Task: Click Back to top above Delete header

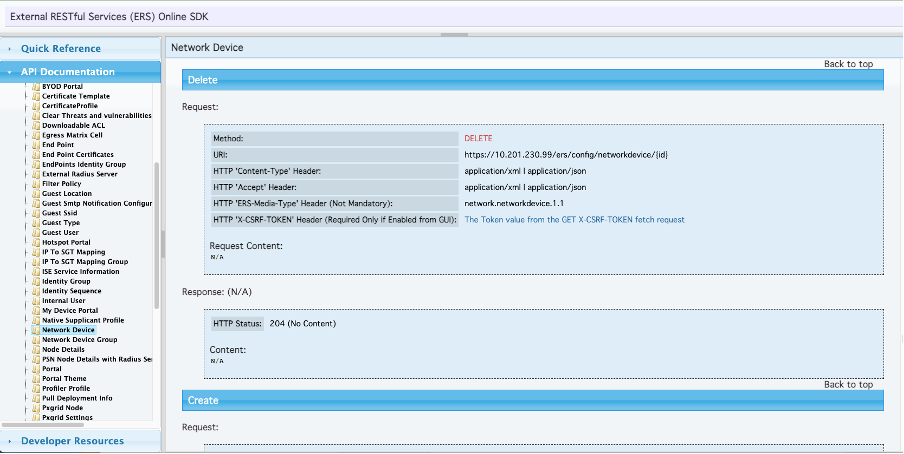Action: pos(848,64)
